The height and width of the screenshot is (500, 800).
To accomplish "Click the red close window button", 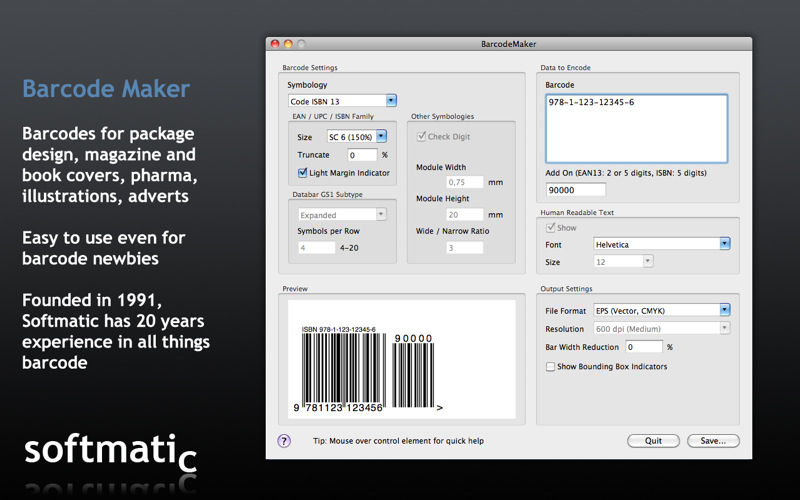I will [x=275, y=44].
